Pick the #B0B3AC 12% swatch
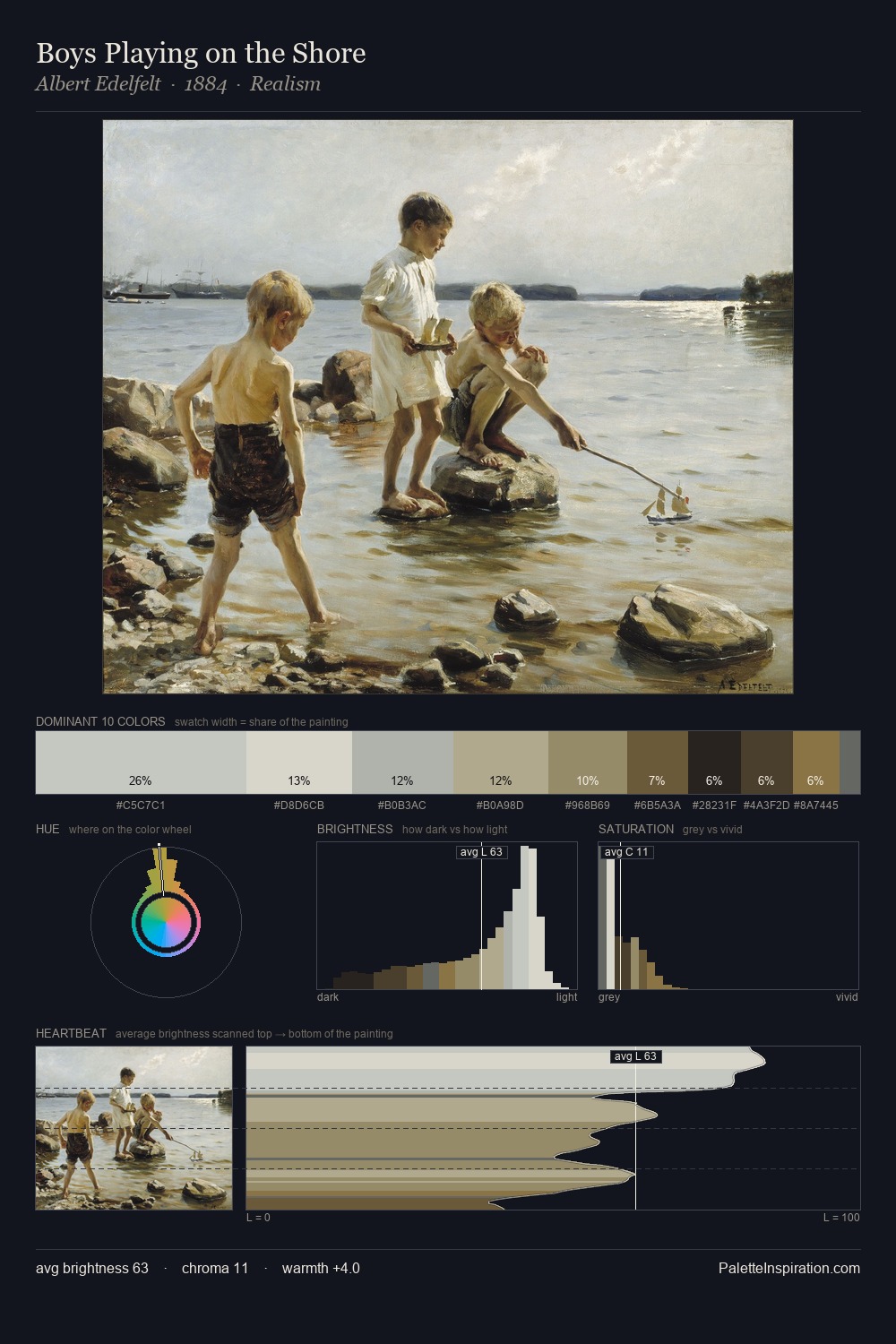 click(402, 762)
